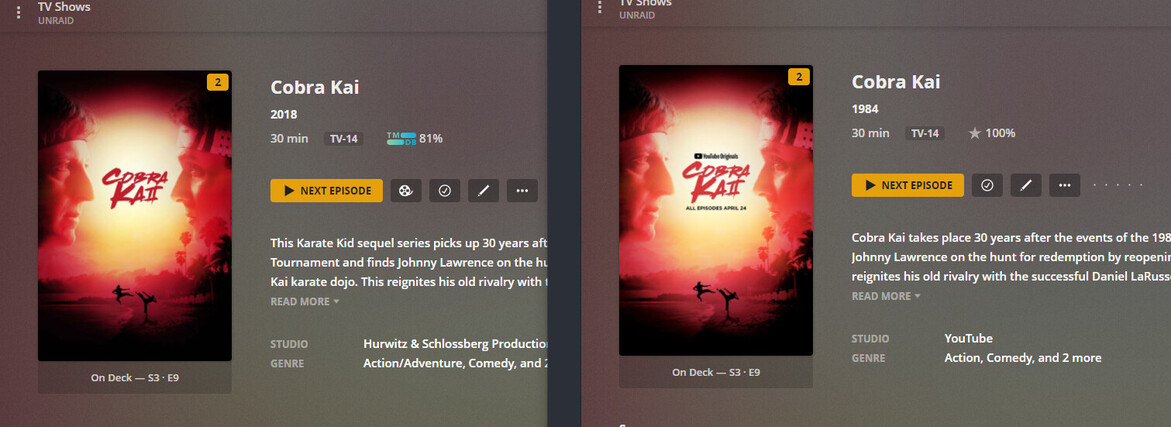Screen dimensions: 1171x427
Task: Edit metadata with right pencil icon
Action: tap(1026, 185)
